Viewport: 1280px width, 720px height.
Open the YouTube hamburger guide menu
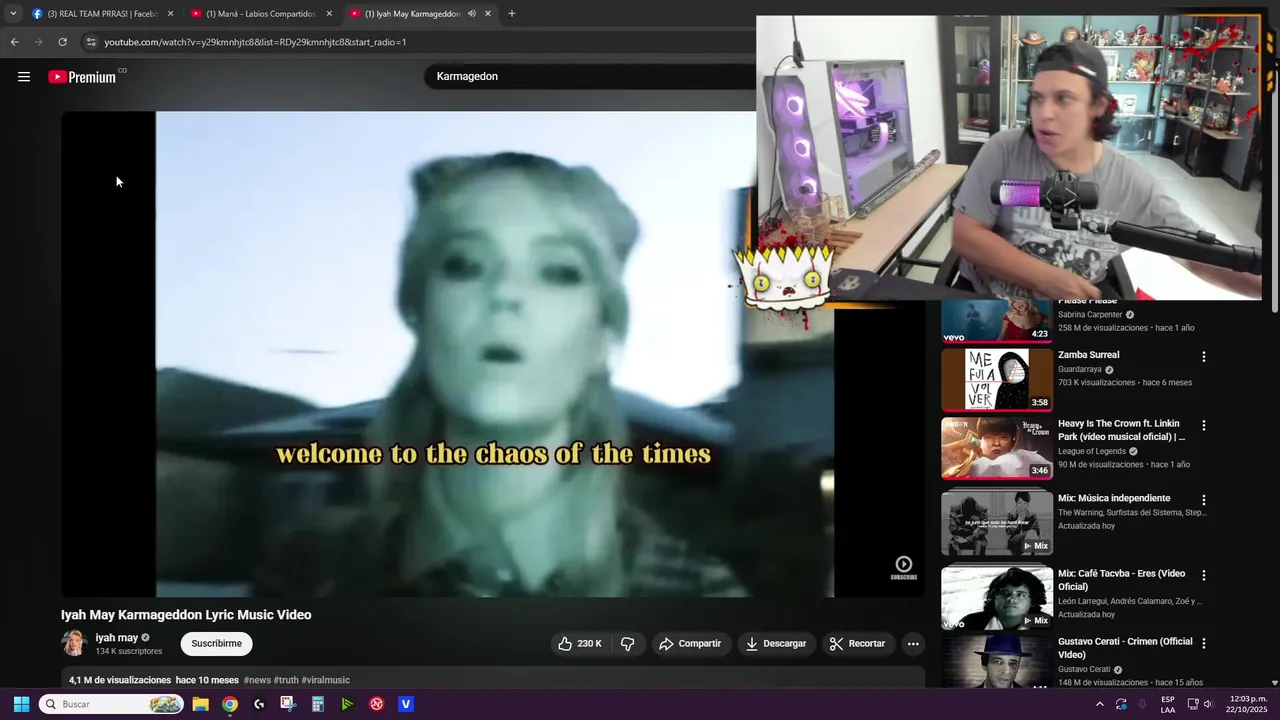24,77
